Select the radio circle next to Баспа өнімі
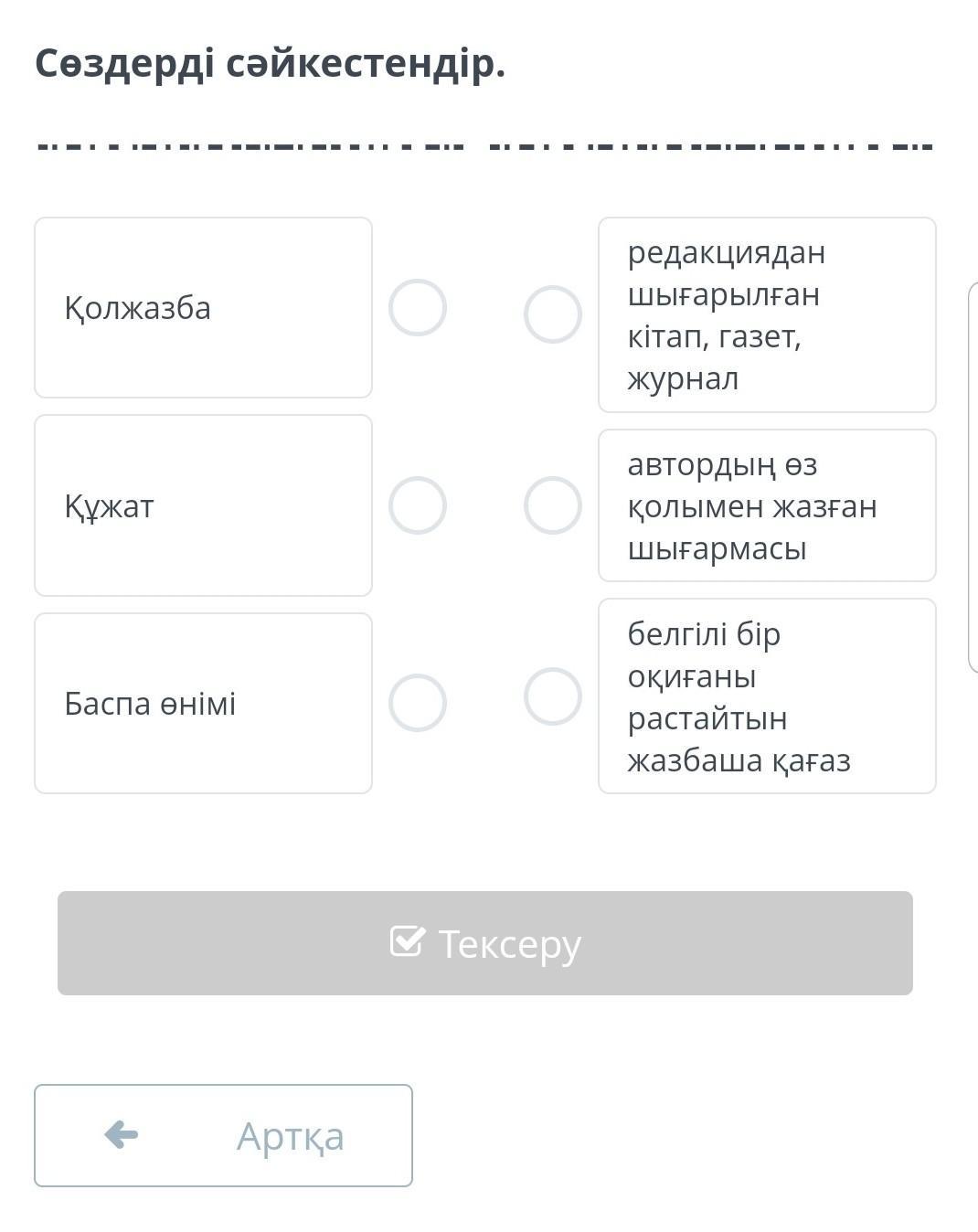 (x=418, y=703)
